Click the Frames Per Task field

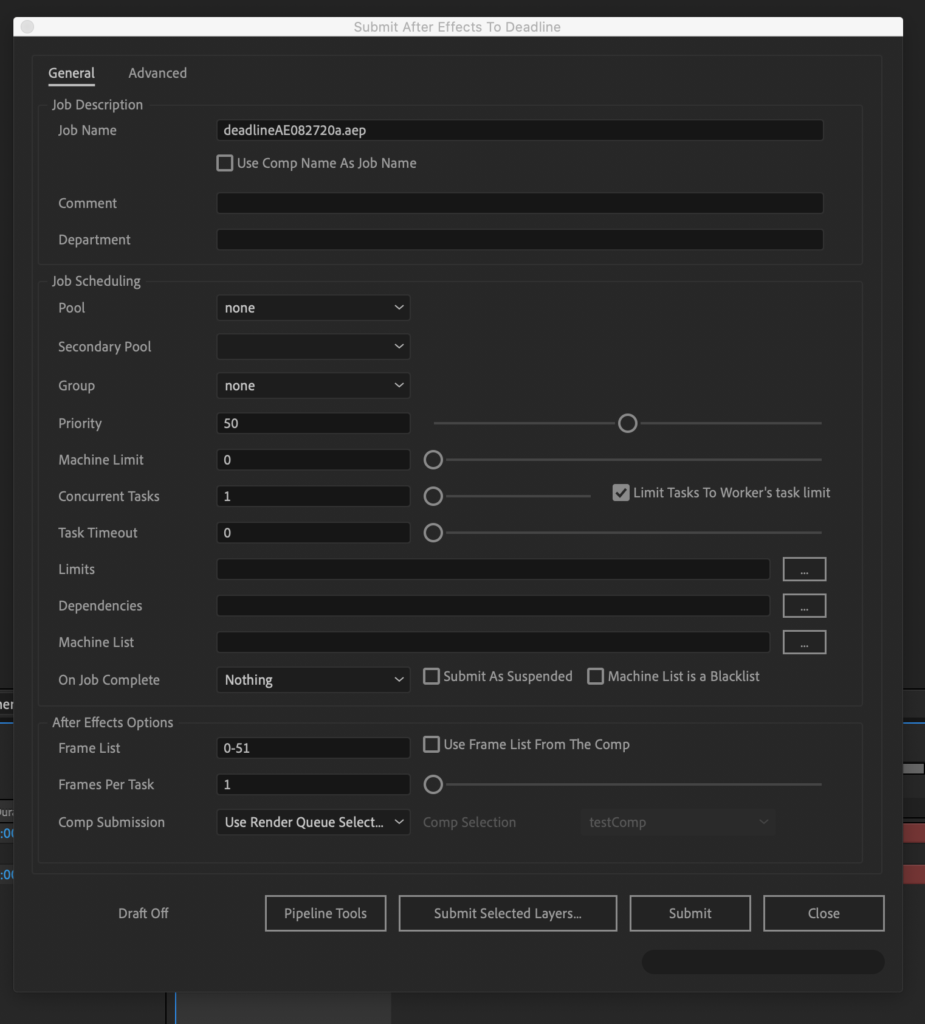click(314, 784)
